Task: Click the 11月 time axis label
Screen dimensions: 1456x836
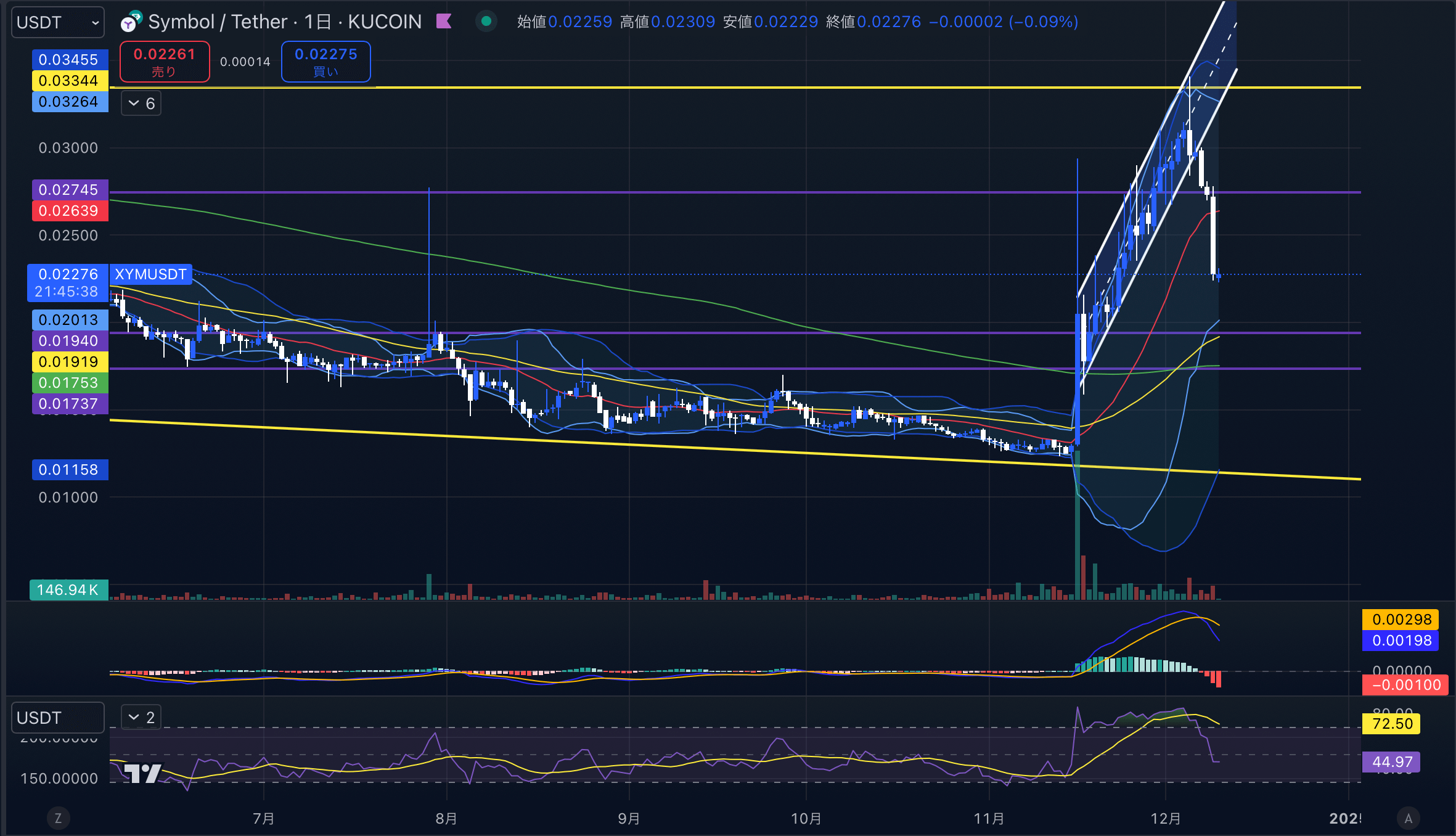Action: point(989,819)
